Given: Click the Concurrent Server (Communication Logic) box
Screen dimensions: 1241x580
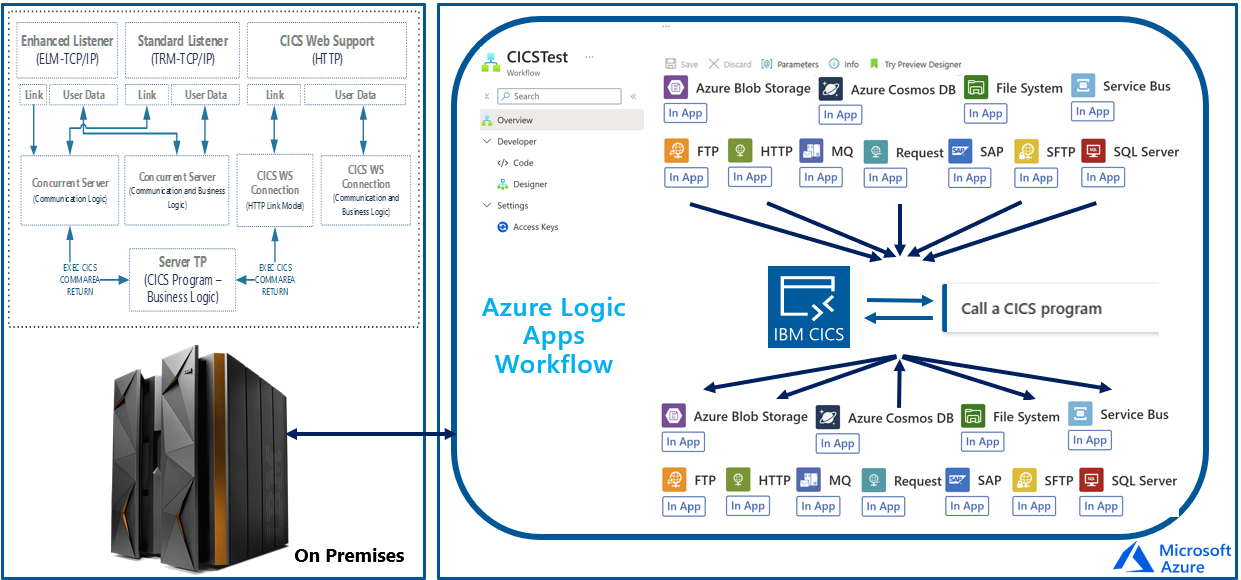Looking at the screenshot, I should 70,190.
